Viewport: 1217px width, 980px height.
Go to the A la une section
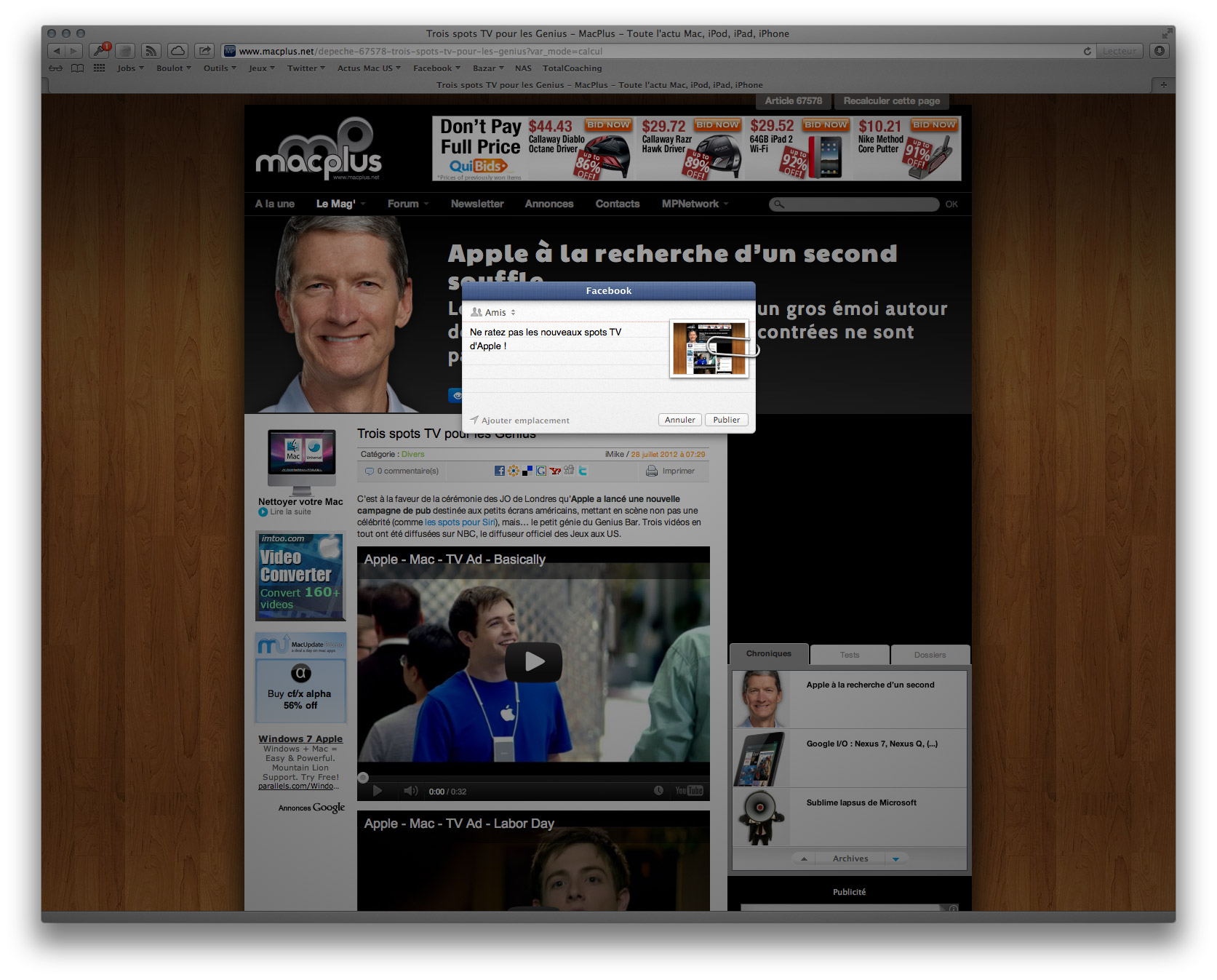coord(275,204)
